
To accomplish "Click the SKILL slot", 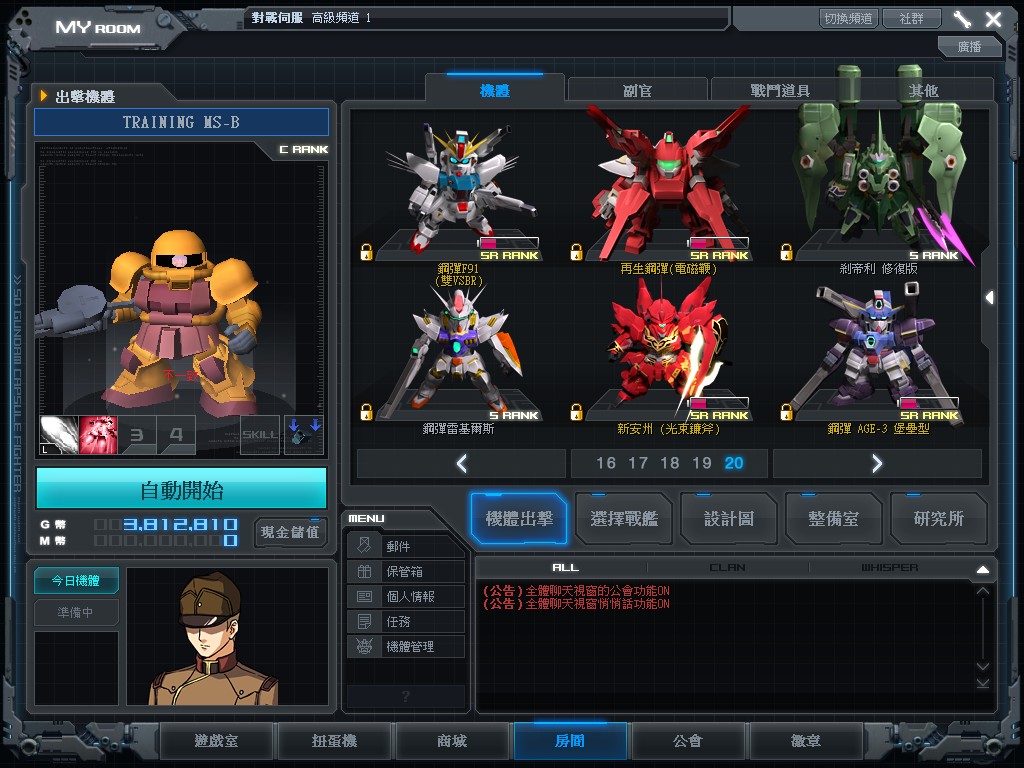I will click(259, 435).
